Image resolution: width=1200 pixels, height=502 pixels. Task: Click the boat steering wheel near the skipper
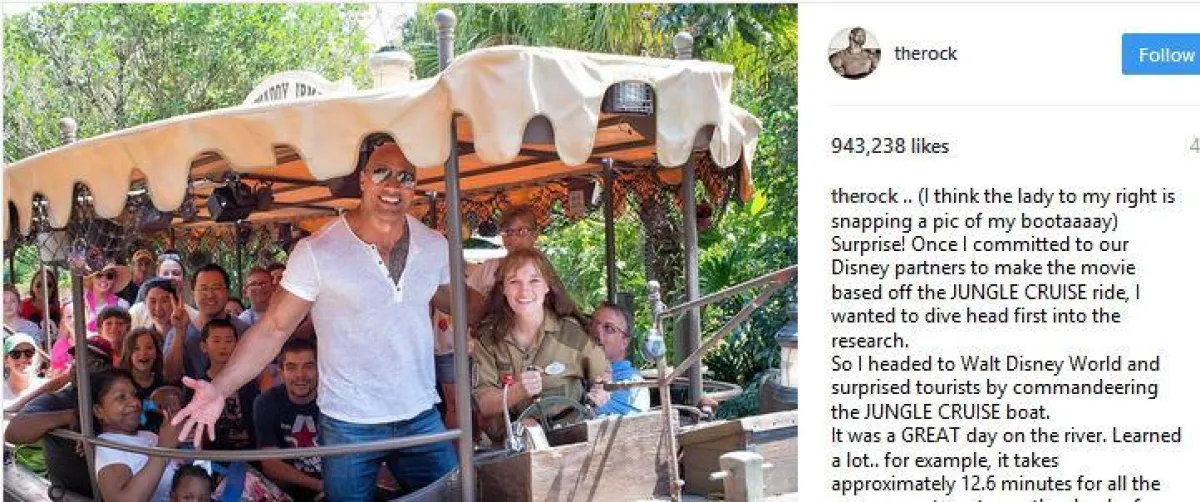tap(547, 417)
